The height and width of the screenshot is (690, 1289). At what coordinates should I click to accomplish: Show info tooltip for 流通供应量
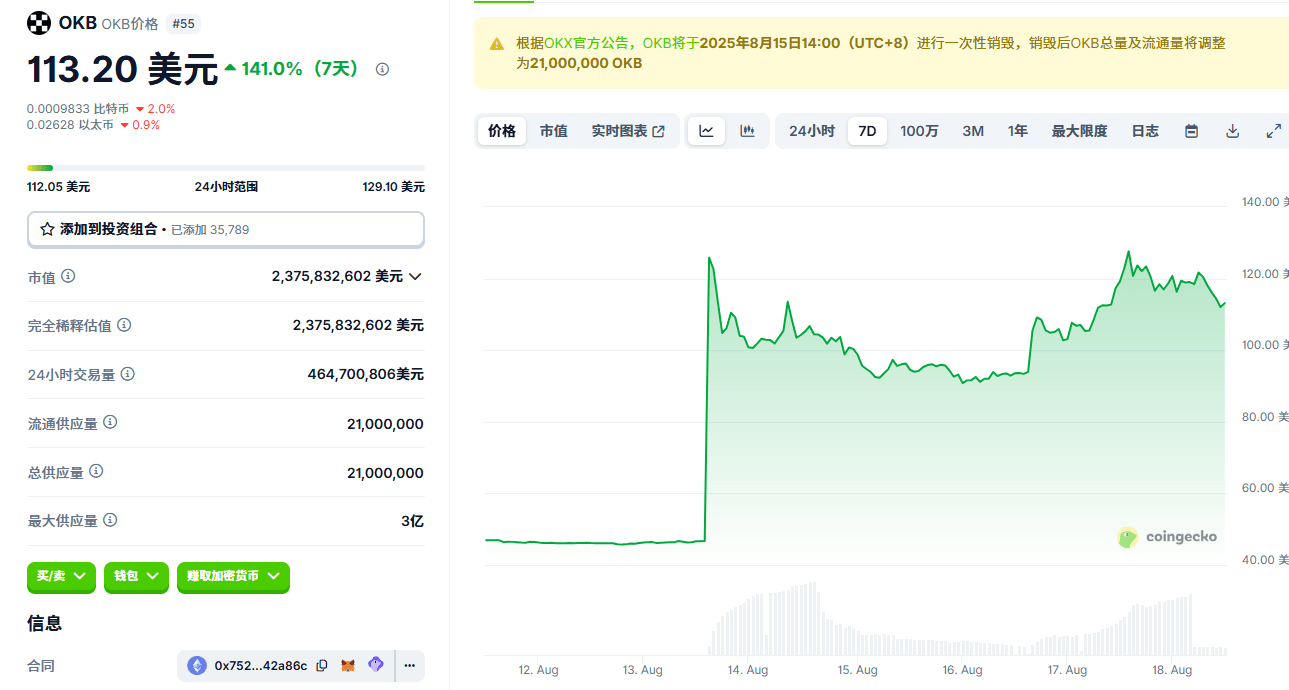point(110,422)
